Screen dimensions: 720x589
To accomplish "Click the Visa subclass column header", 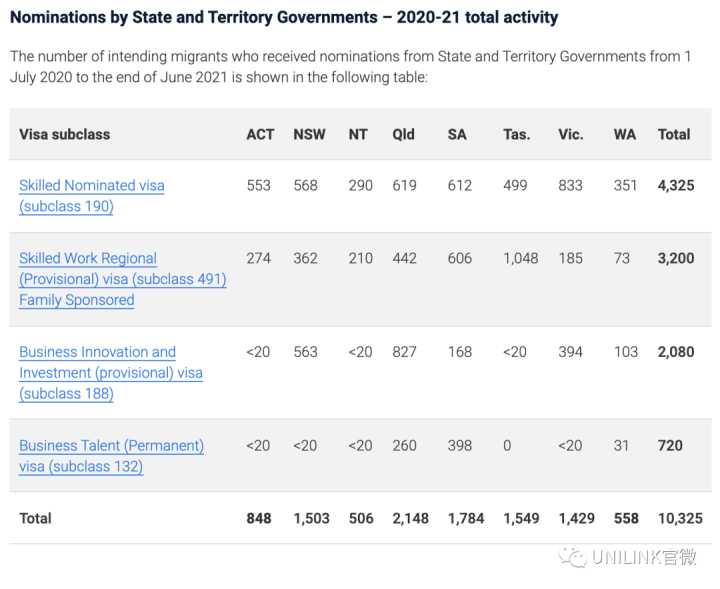I will point(65,135).
